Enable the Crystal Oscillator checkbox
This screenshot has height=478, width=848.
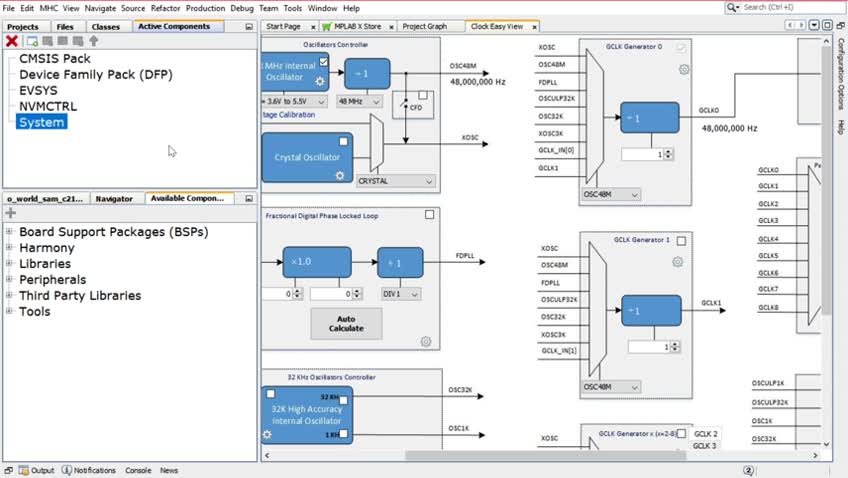(342, 142)
